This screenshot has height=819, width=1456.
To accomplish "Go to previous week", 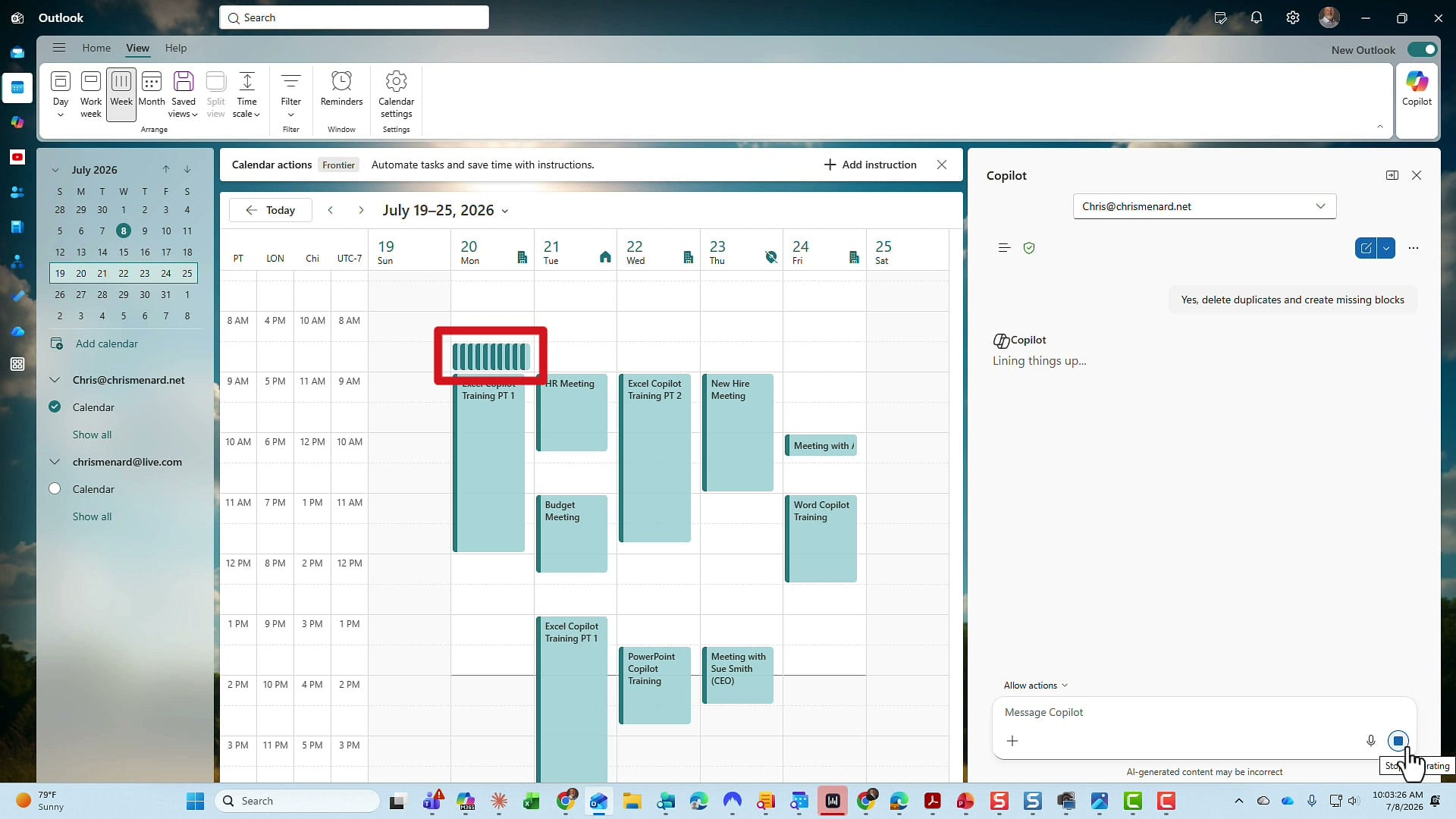I will (x=331, y=210).
